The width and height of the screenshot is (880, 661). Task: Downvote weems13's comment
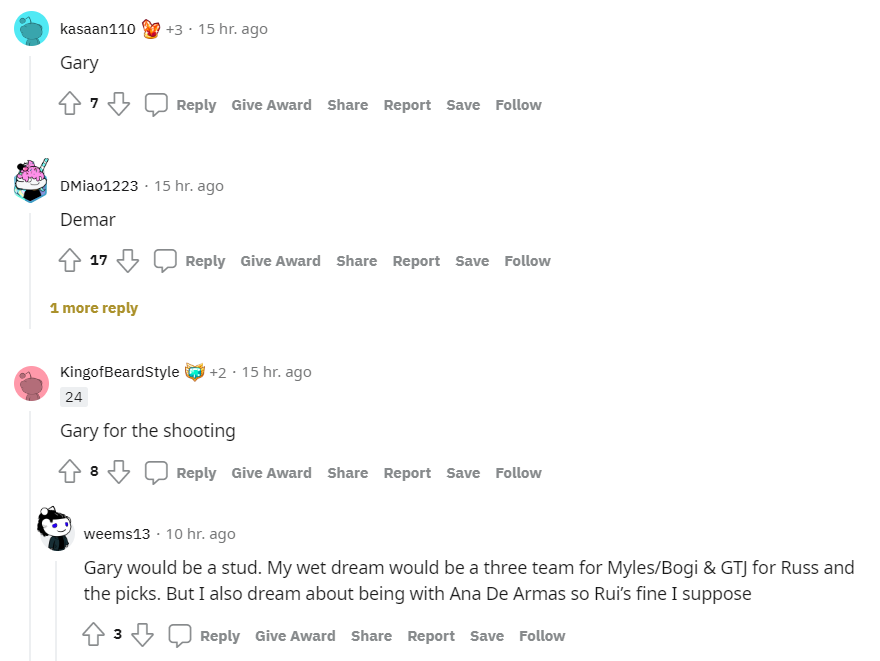click(x=143, y=635)
